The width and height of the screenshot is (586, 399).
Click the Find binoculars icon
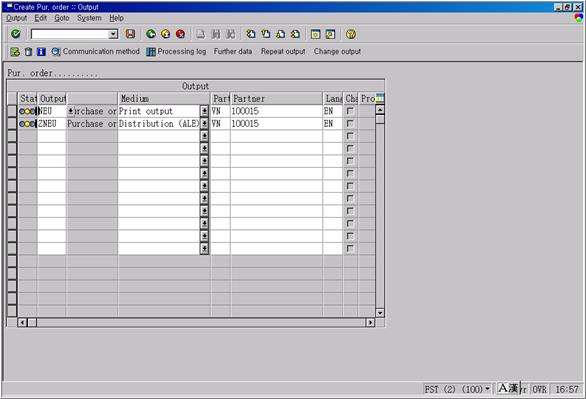tap(216, 34)
